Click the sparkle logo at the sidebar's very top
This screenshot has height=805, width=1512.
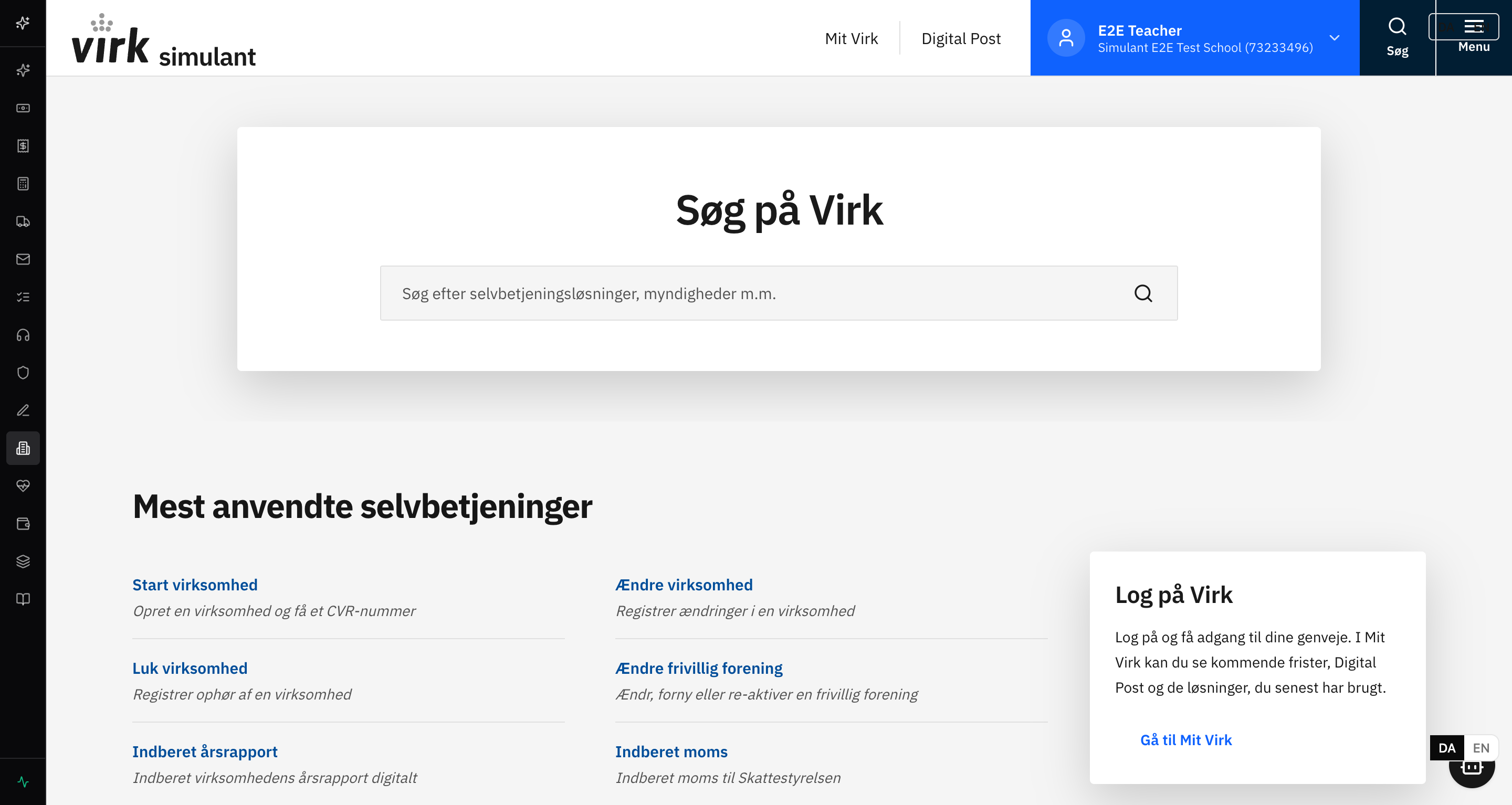pyautogui.click(x=23, y=23)
